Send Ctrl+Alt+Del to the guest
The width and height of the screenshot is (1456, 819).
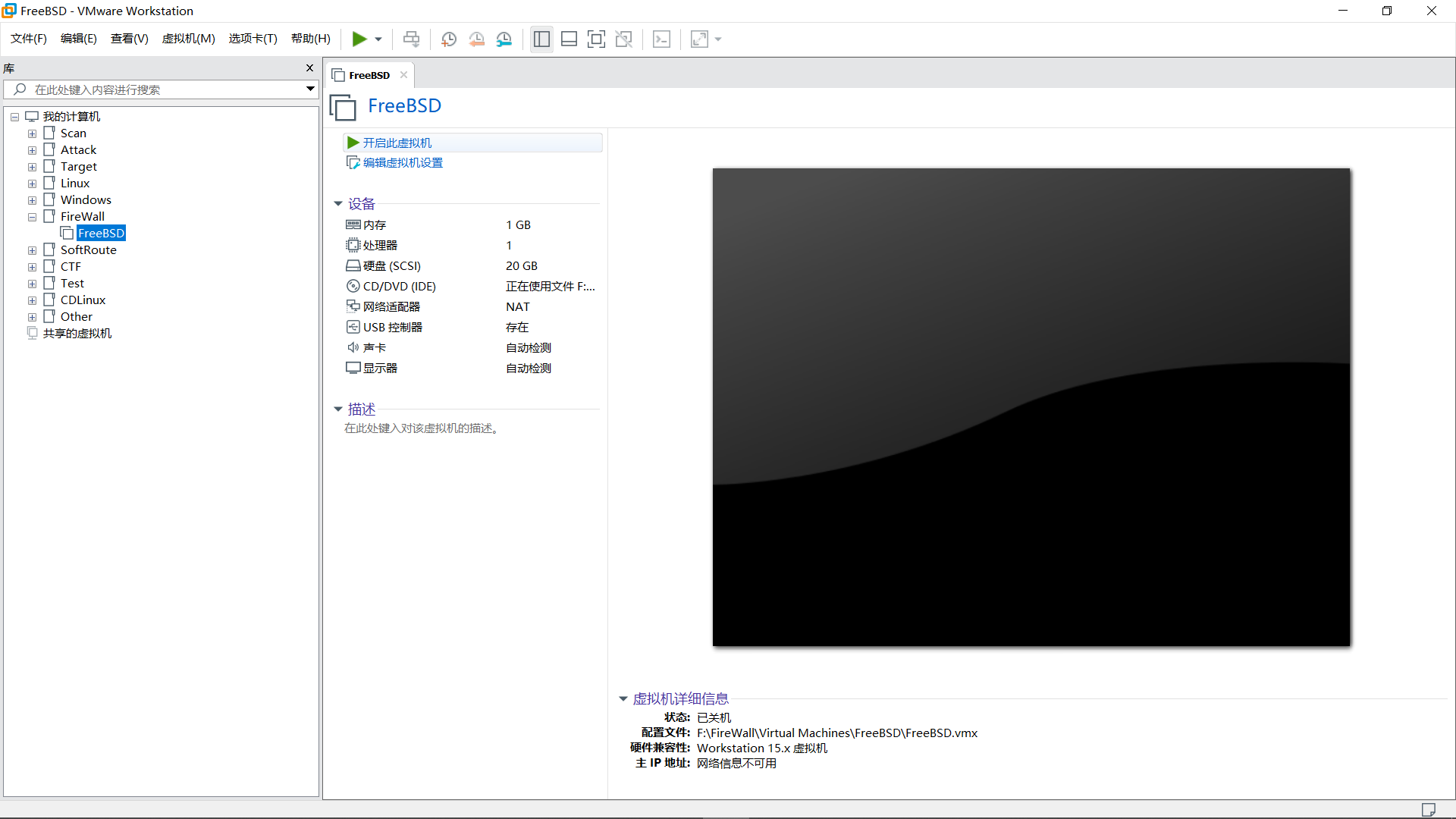click(x=410, y=39)
